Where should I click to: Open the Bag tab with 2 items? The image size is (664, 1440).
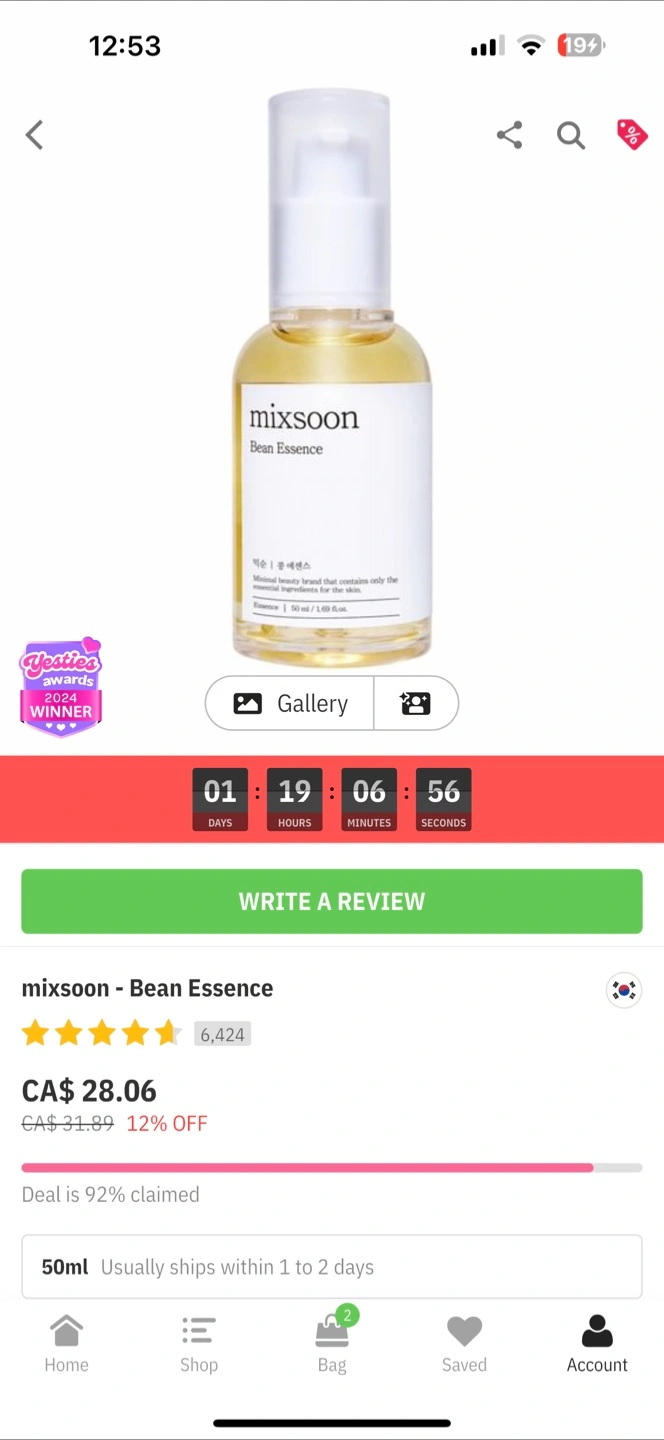(332, 1342)
